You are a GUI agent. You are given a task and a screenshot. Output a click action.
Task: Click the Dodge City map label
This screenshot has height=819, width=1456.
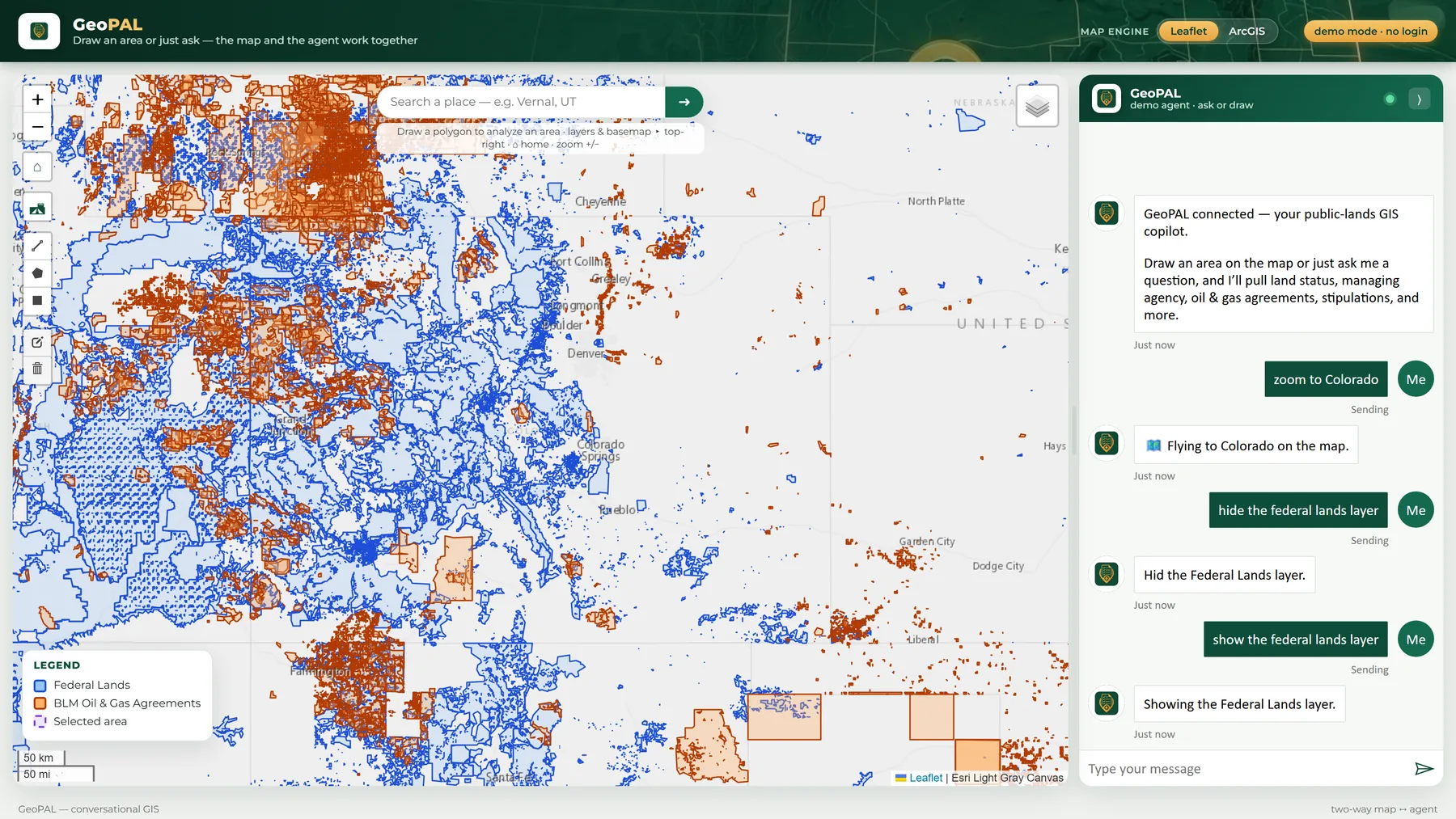point(998,566)
